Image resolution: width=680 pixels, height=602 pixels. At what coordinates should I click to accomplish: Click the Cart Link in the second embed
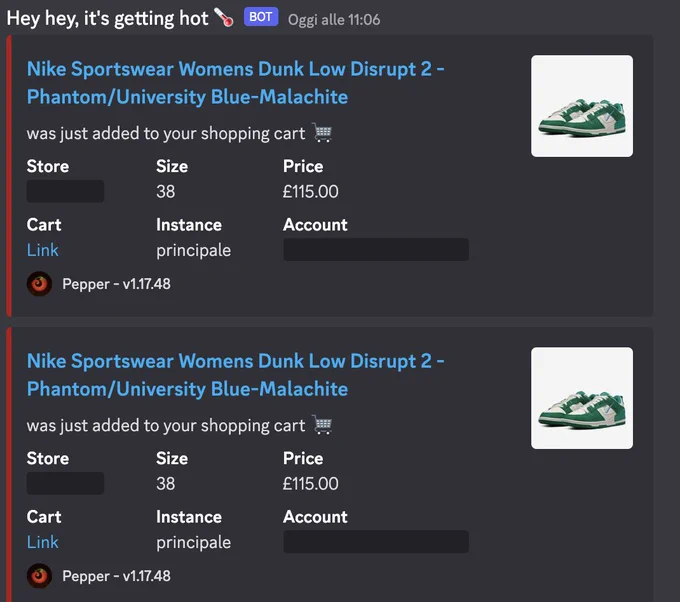click(42, 542)
